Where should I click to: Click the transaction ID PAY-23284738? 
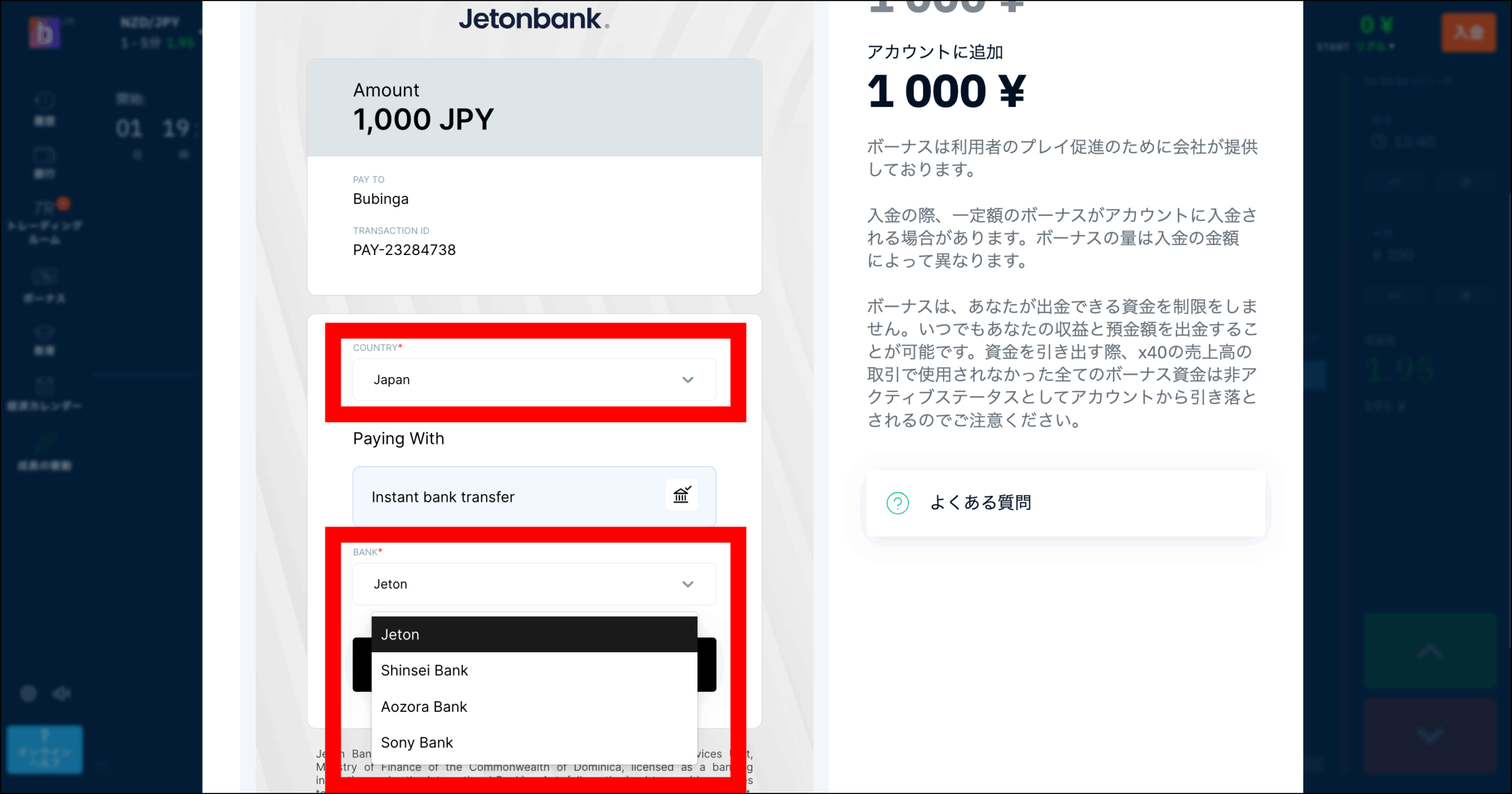click(405, 250)
